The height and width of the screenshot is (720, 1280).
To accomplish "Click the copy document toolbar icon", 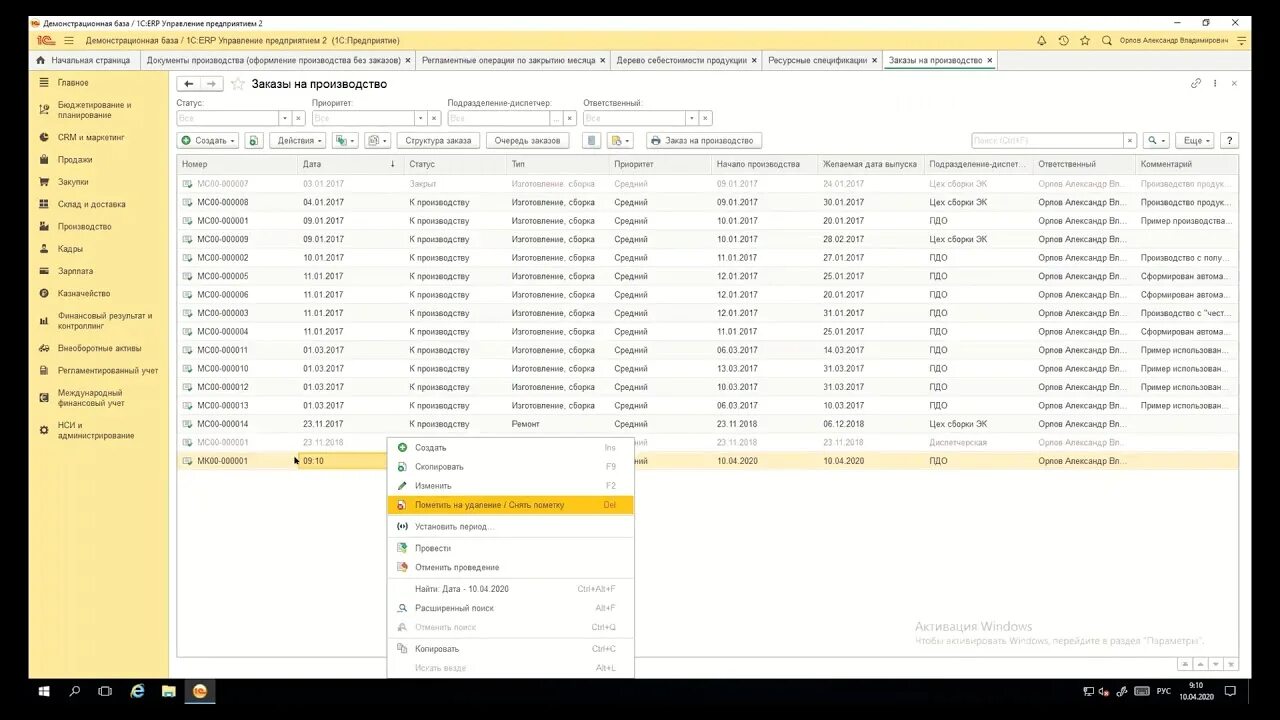I will point(254,141).
